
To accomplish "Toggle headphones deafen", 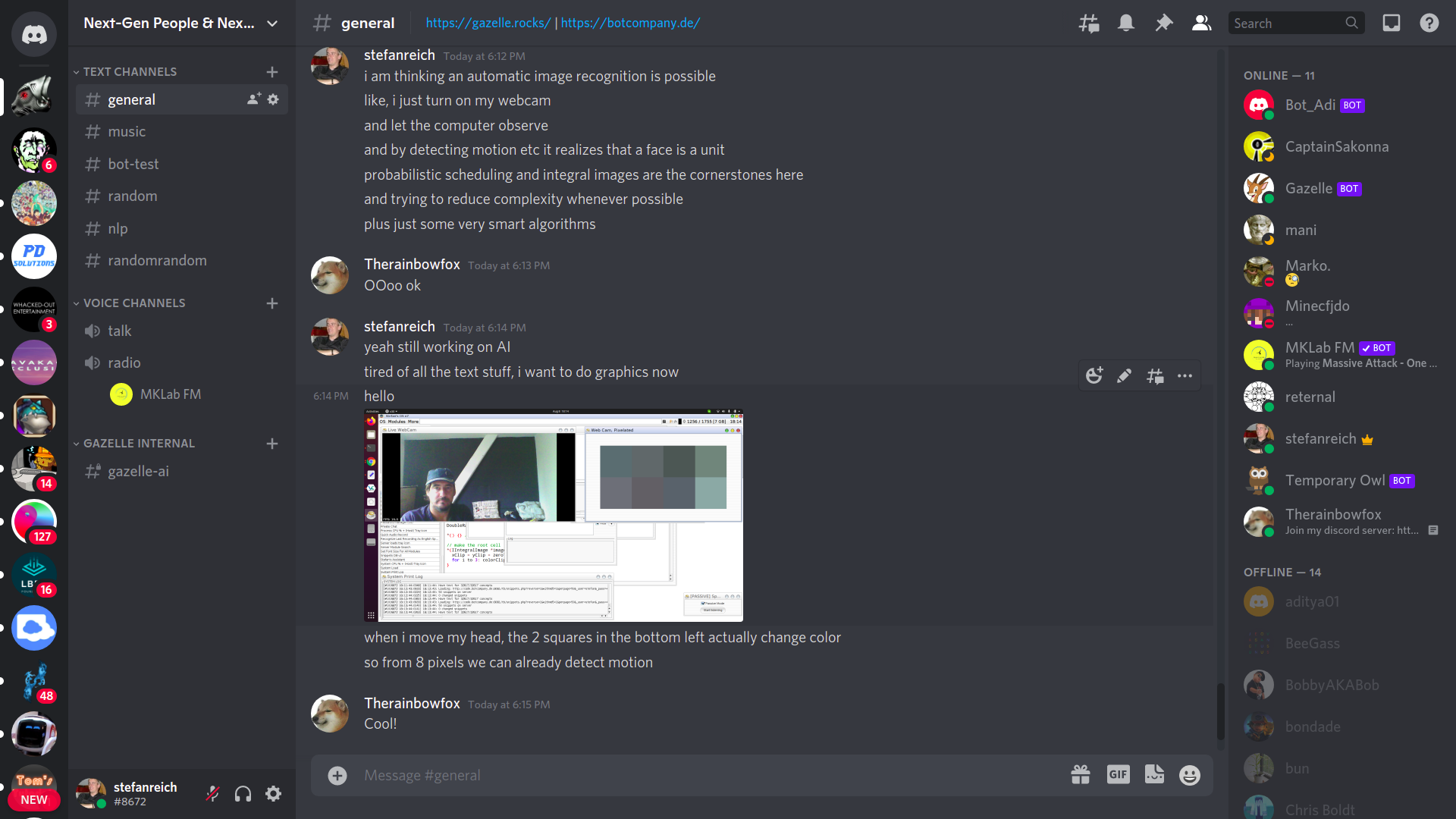I will pyautogui.click(x=243, y=793).
